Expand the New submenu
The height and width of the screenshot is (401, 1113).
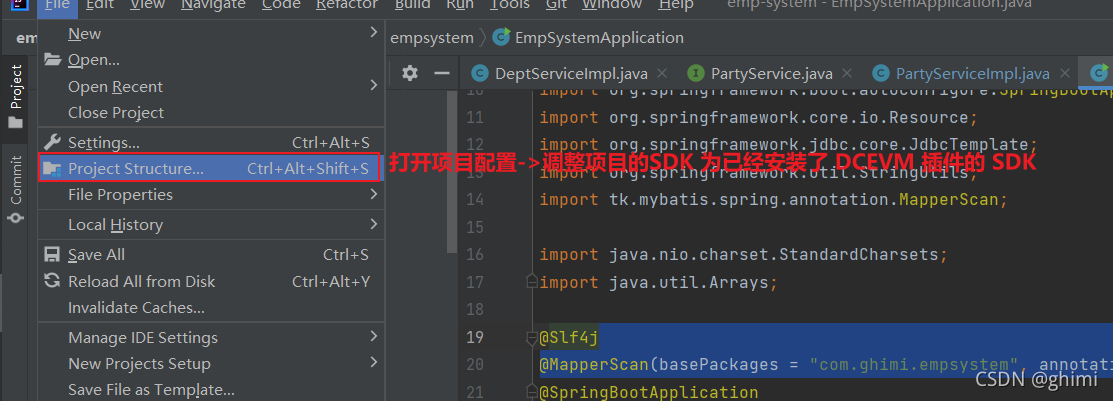pyautogui.click(x=211, y=33)
